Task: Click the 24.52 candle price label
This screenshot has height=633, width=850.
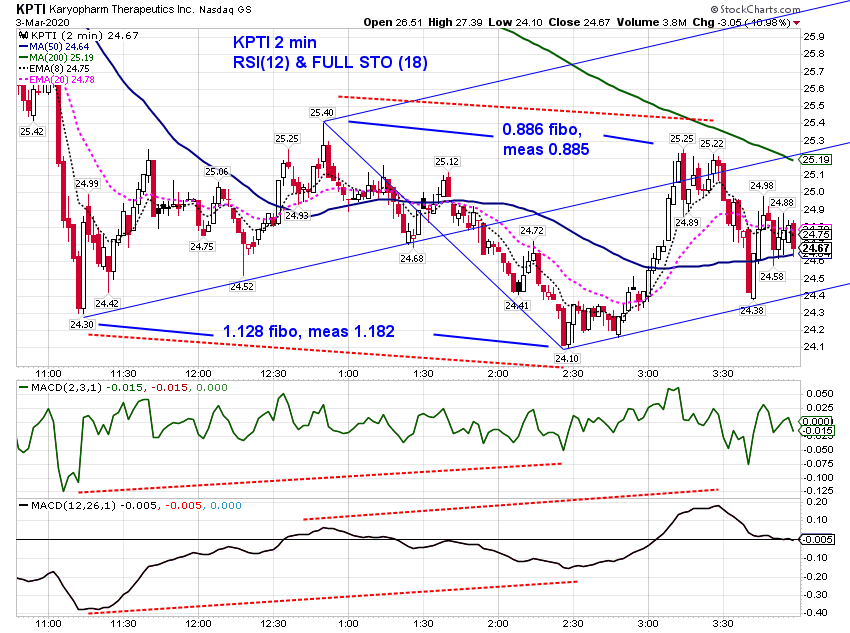Action: pyautogui.click(x=242, y=287)
